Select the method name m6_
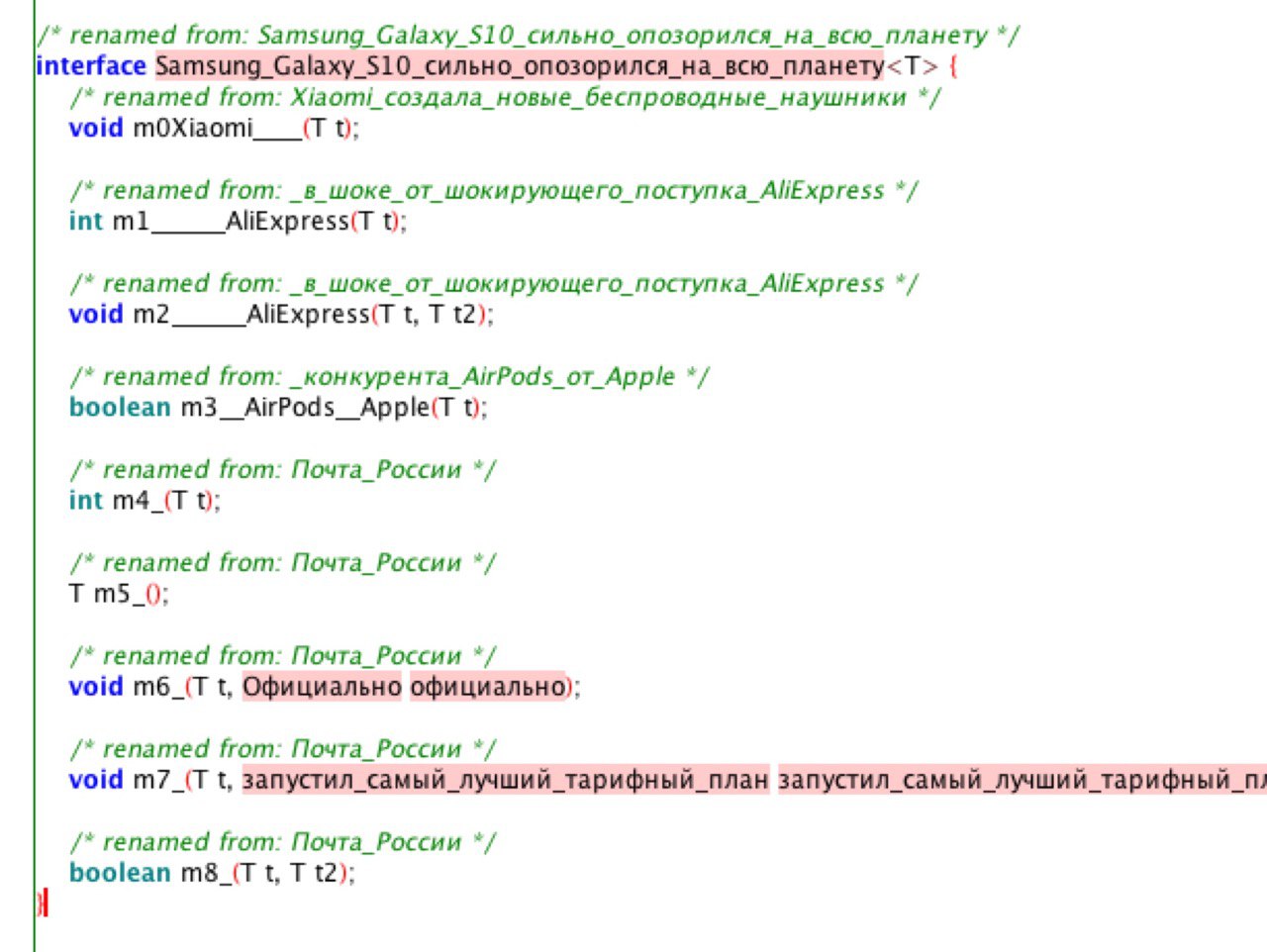 (x=158, y=687)
